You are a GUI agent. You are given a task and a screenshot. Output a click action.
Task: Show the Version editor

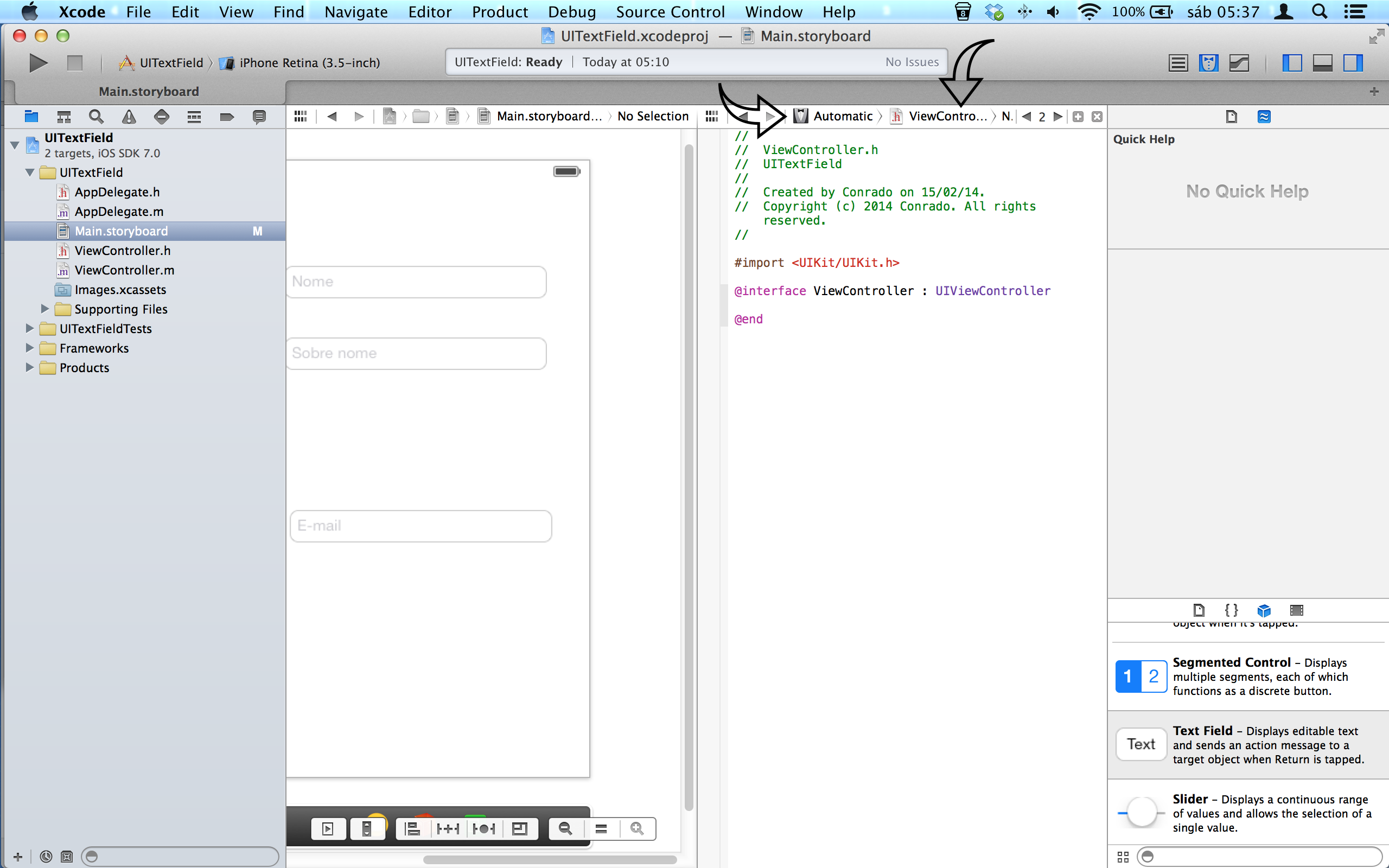click(1239, 62)
